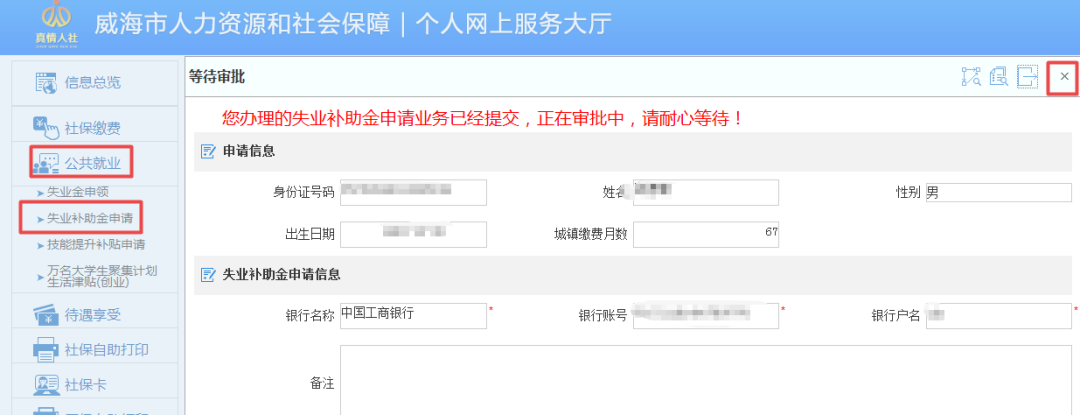1080x415 pixels.
Task: Click inside the 备注 text area
Action: [706, 380]
